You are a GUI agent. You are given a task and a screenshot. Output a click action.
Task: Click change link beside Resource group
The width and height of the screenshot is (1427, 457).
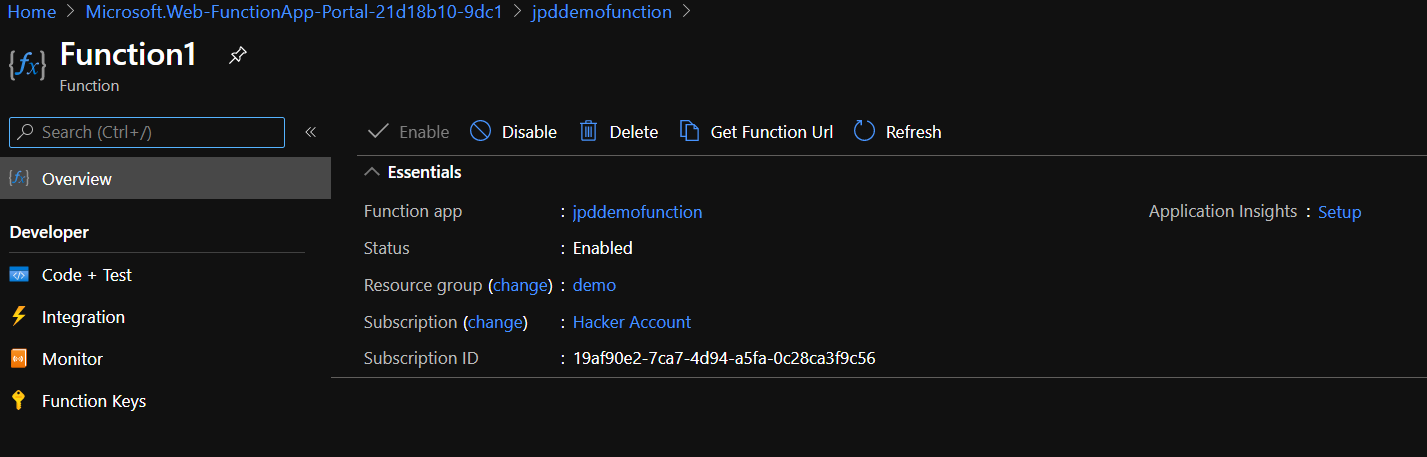coord(521,285)
